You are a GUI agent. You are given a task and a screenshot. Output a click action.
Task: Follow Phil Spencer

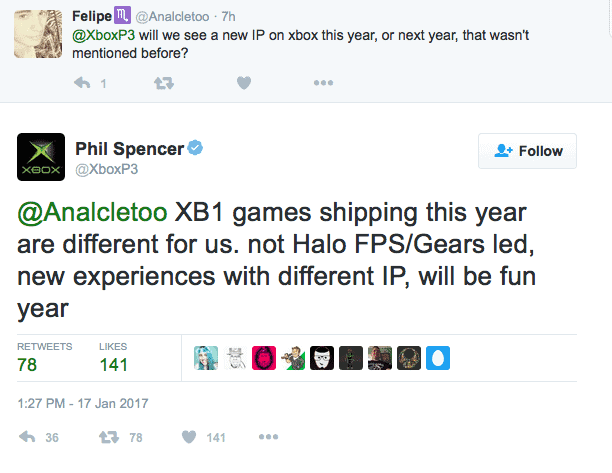527,151
